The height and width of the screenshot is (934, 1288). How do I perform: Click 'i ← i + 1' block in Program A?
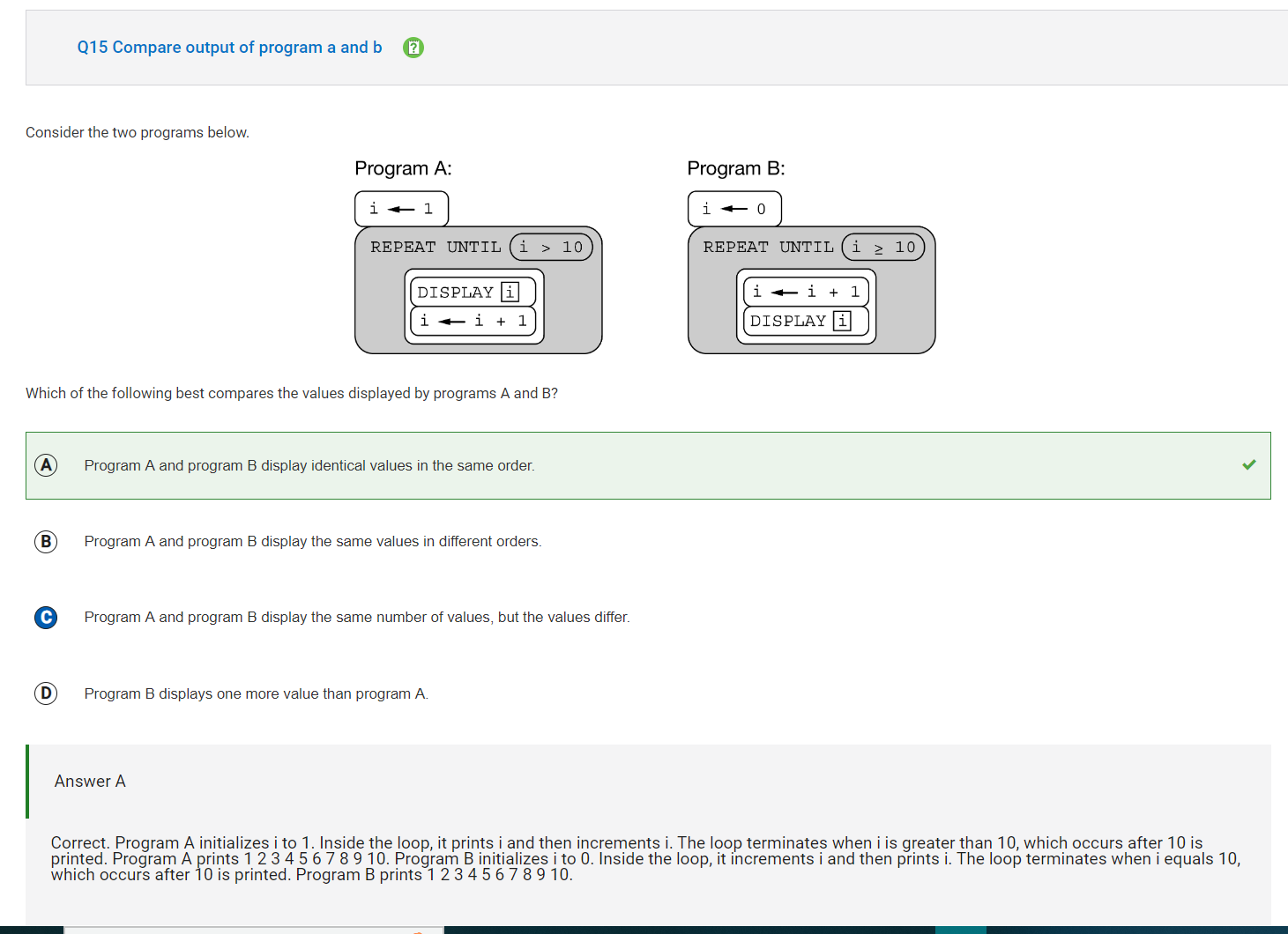pyautogui.click(x=473, y=321)
